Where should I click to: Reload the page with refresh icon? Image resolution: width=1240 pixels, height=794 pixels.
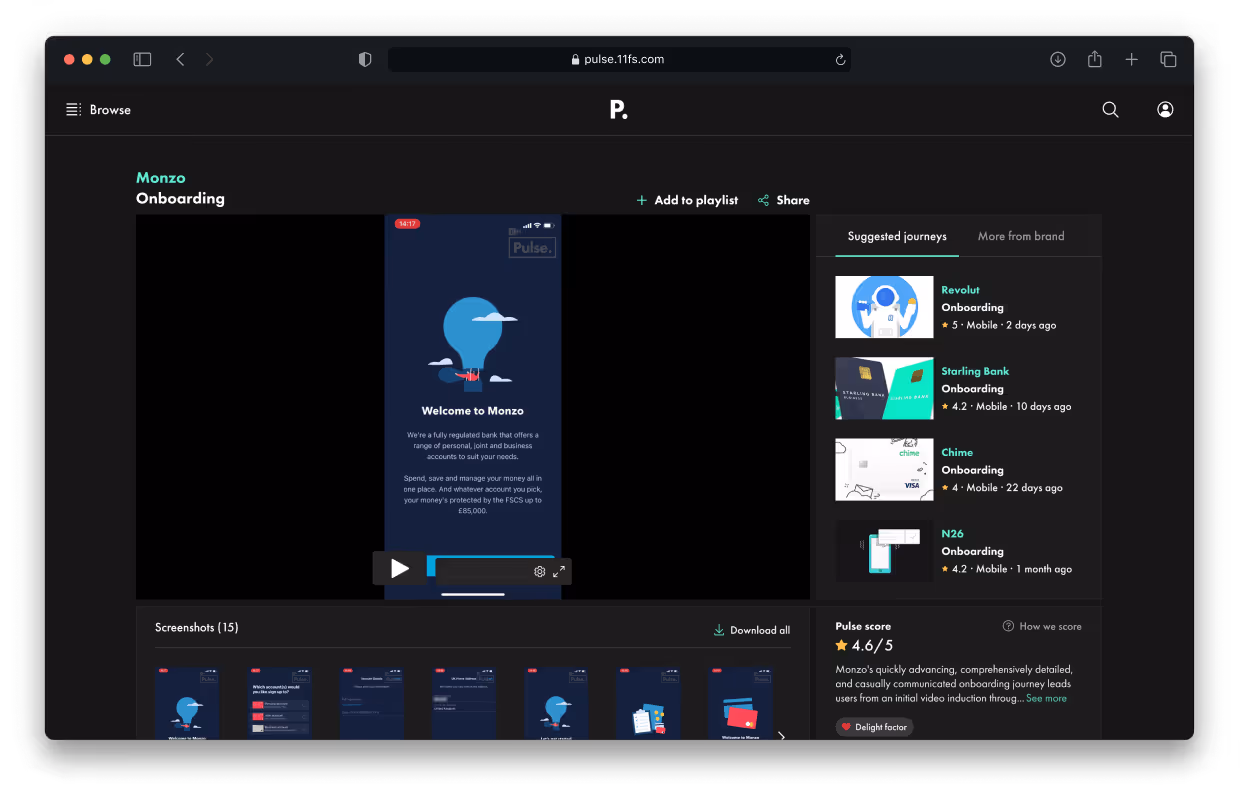840,60
